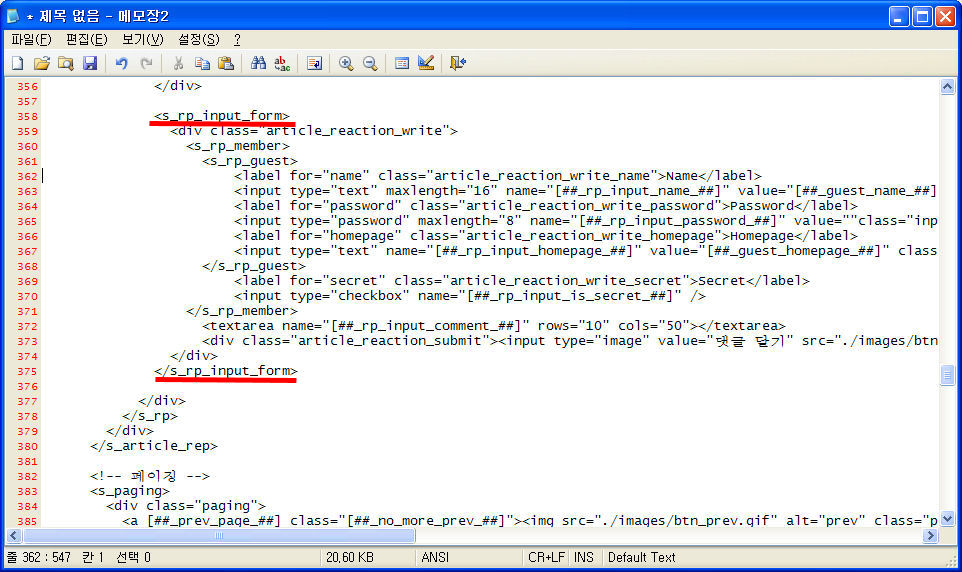Click the </s_rp_member> closing tag
962x572 pixels.
[242, 311]
